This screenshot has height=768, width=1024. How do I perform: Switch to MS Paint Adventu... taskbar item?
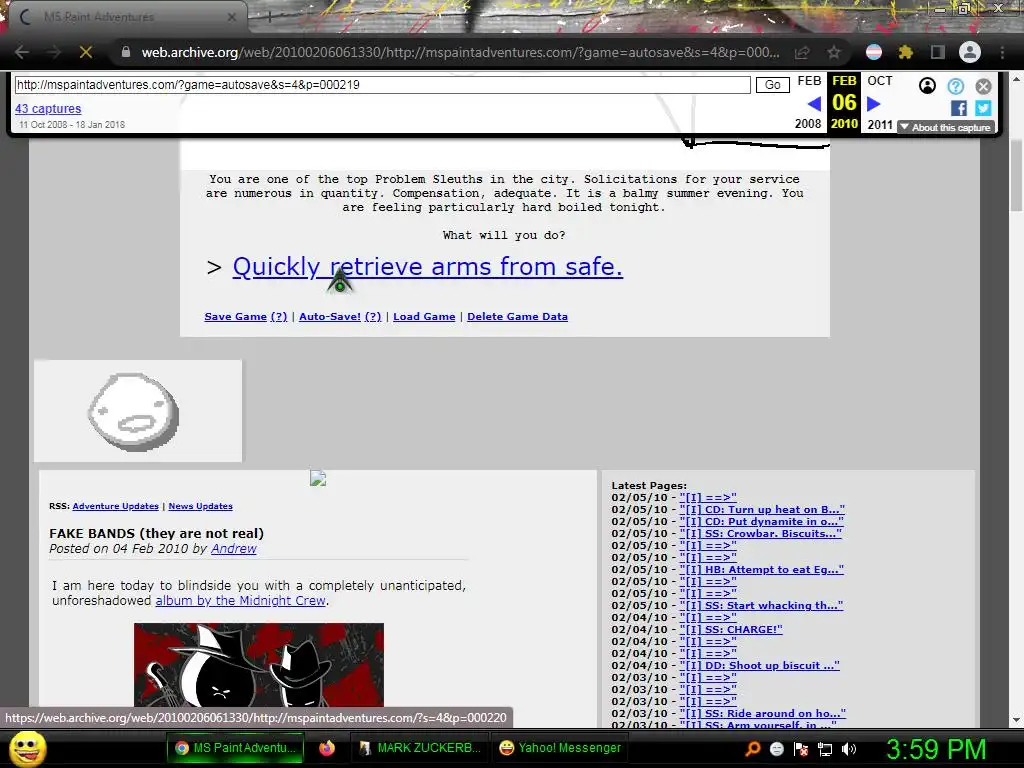(x=235, y=748)
